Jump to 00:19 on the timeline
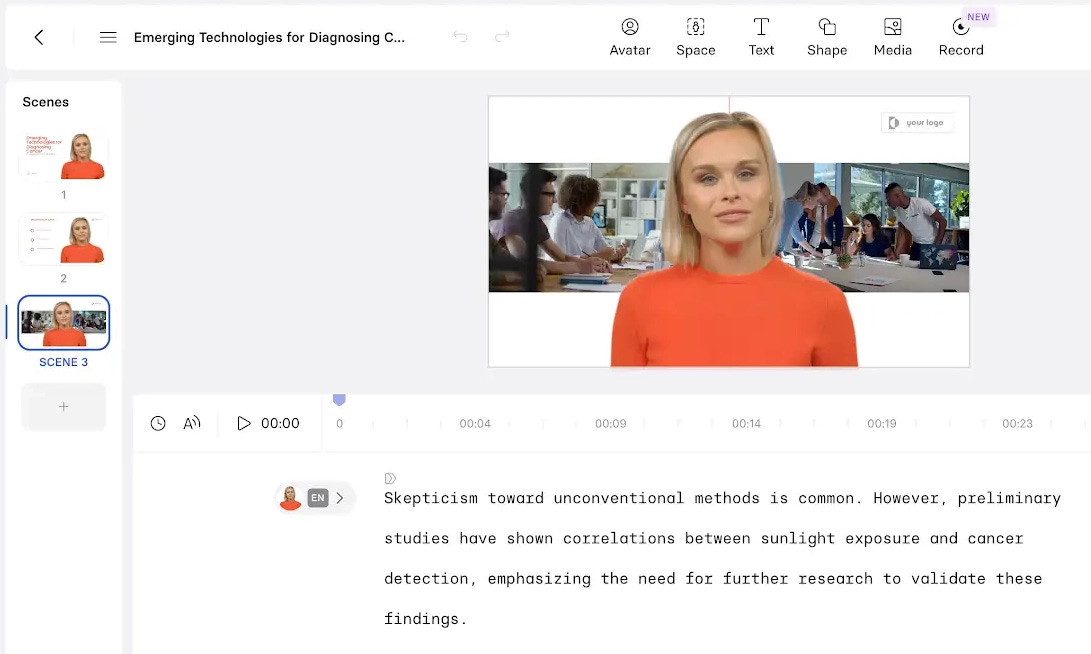The image size is (1091, 654). click(882, 424)
